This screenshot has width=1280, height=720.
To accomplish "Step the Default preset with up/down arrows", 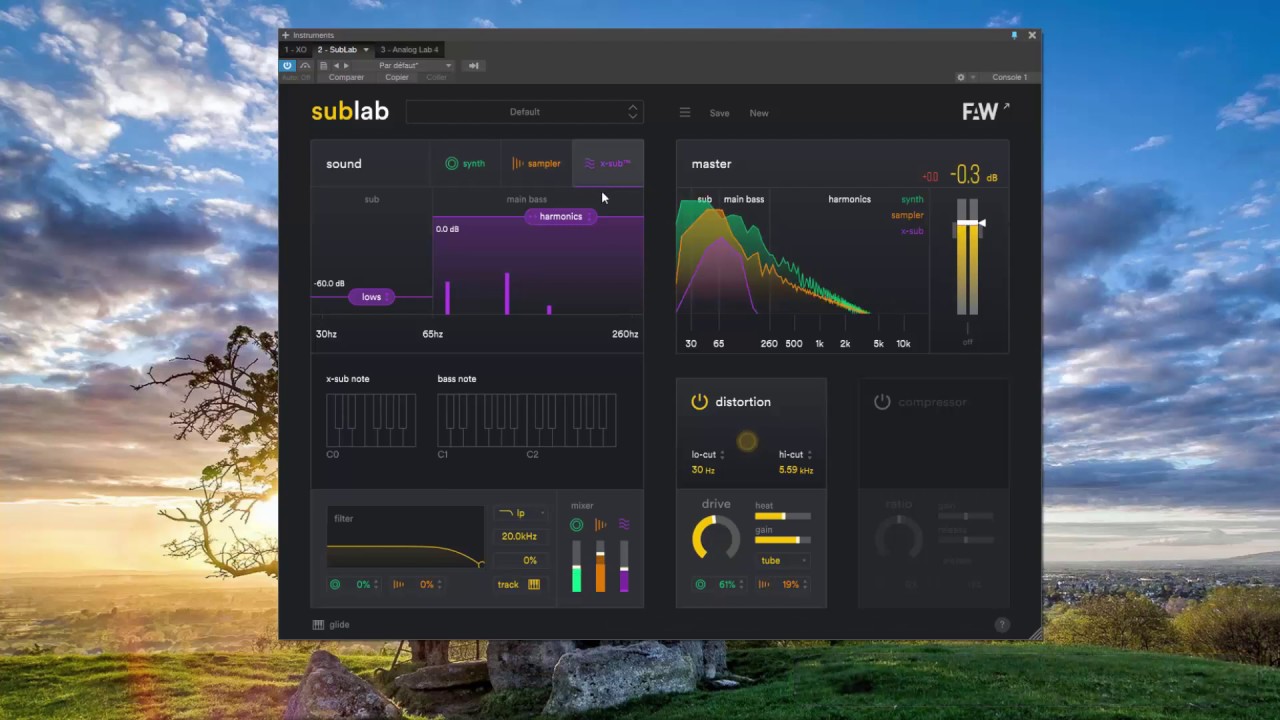I will pos(632,112).
